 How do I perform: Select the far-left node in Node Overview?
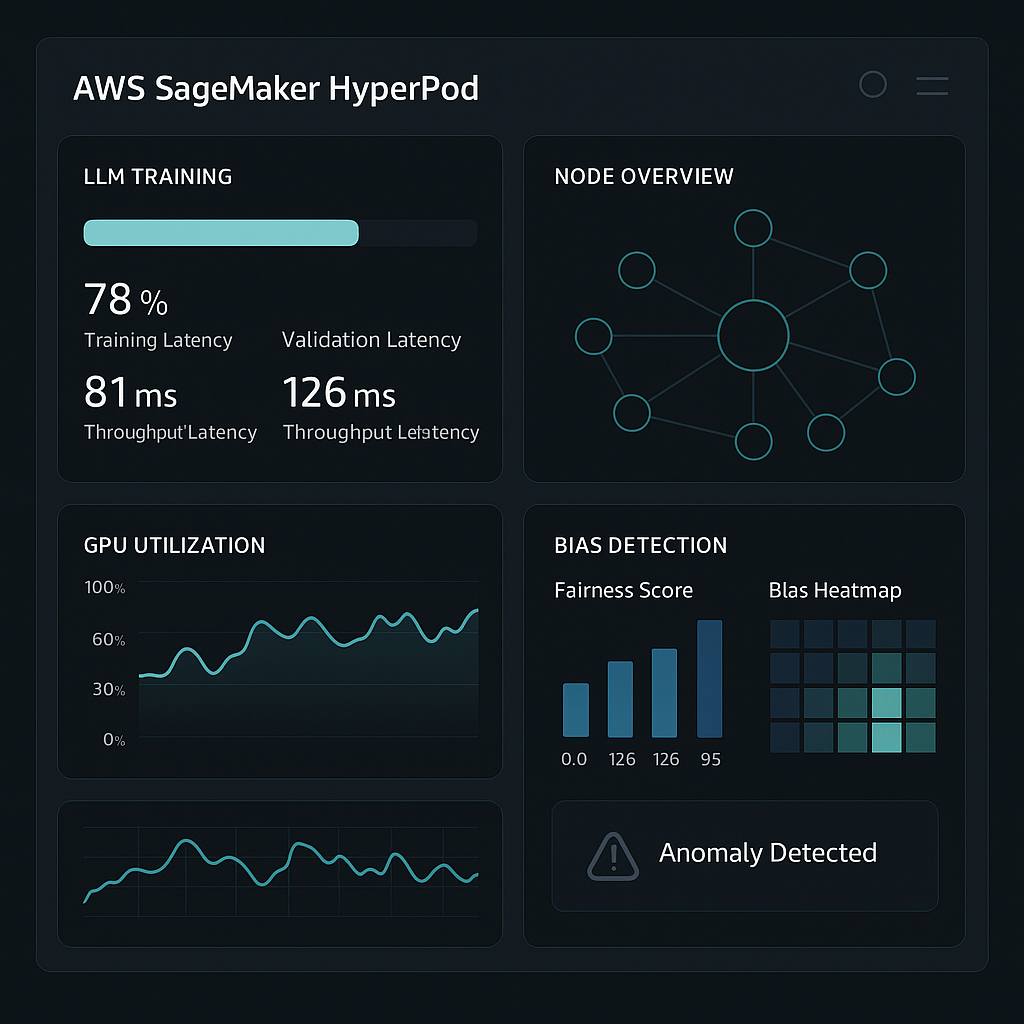coord(594,336)
